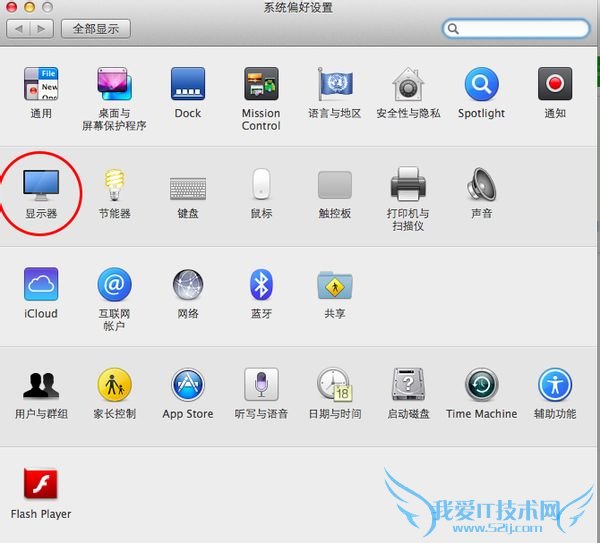Focus the preferences search field
This screenshot has width=600, height=543.
click(x=516, y=29)
